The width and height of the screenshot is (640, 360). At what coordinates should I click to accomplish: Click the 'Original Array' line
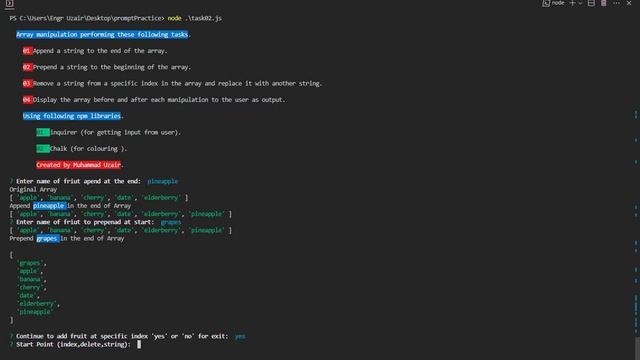(33, 189)
